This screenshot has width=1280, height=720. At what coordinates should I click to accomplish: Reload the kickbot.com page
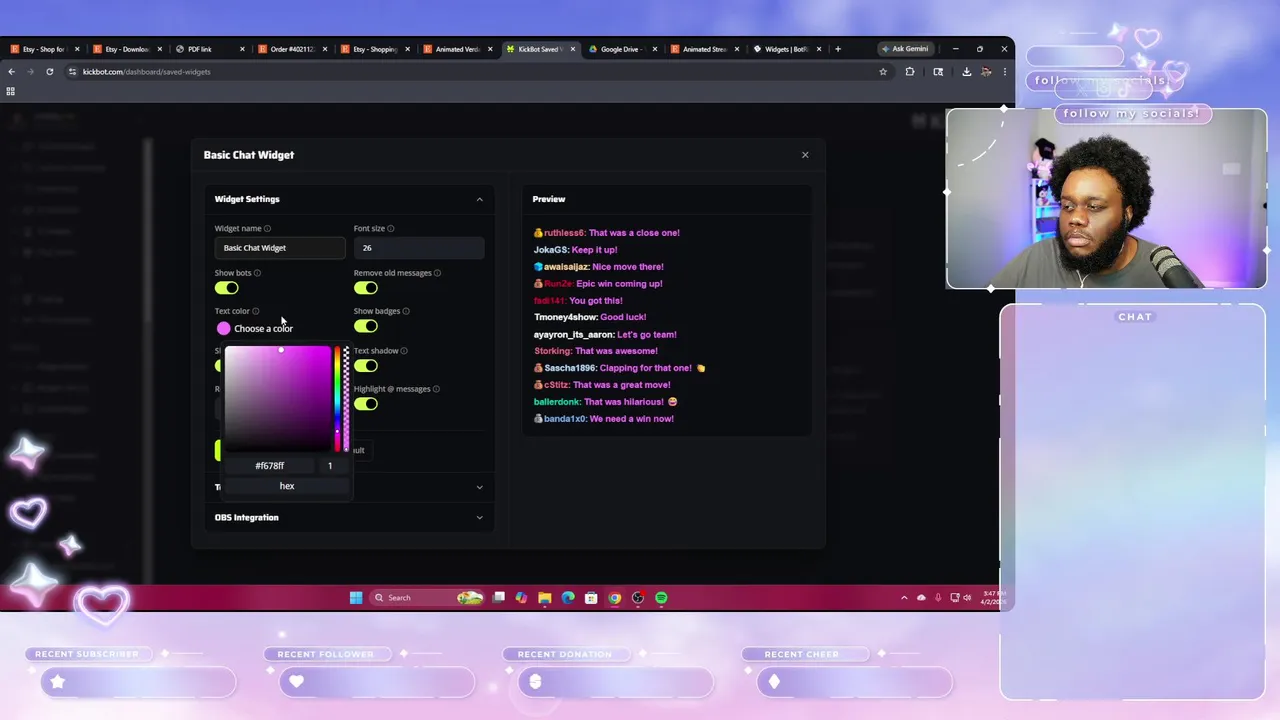point(49,72)
